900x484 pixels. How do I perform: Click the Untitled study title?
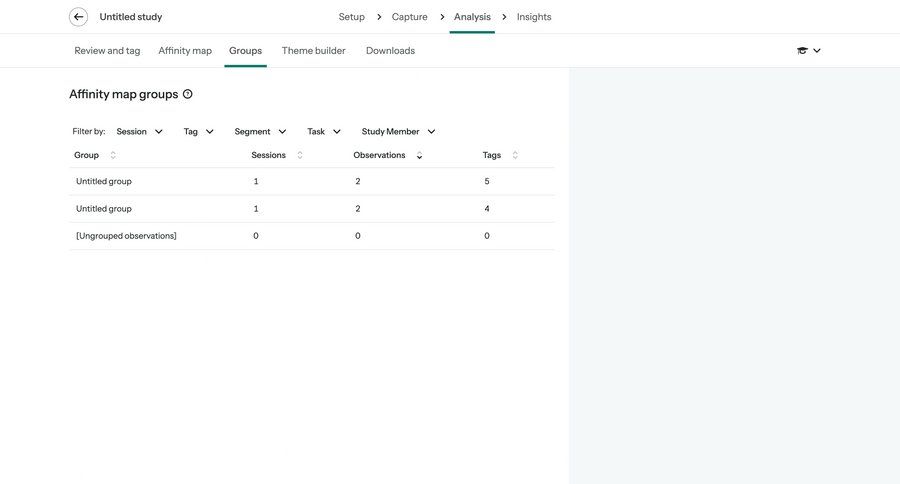131,17
